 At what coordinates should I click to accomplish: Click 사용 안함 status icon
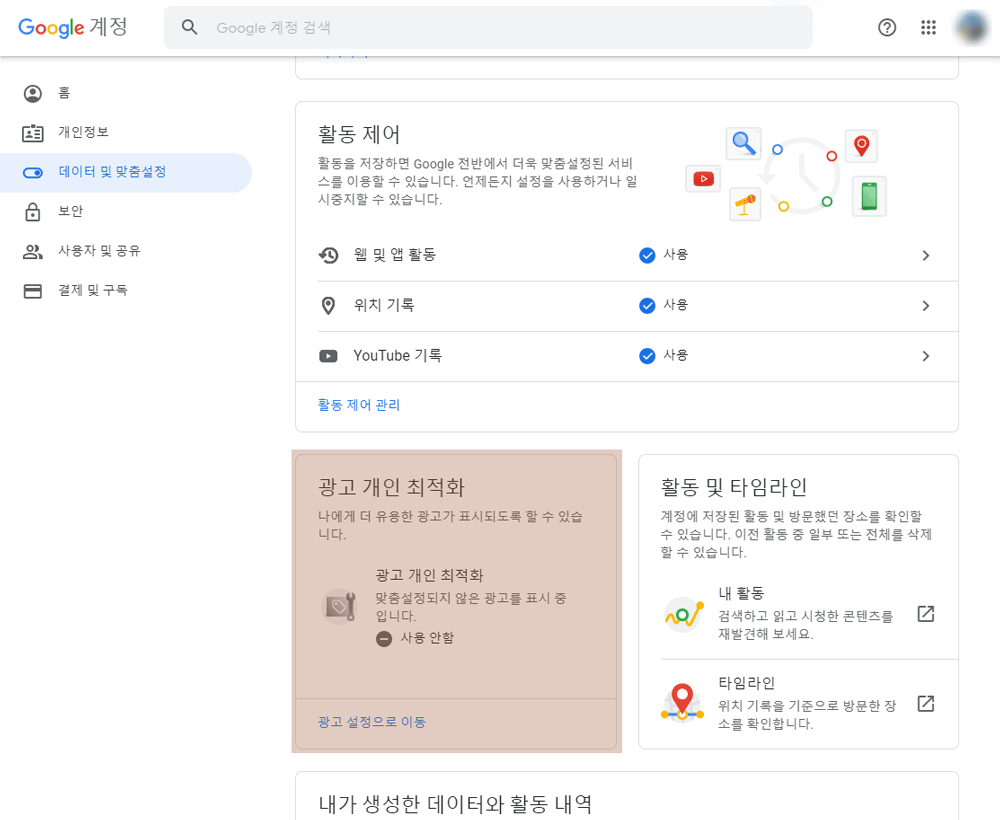click(383, 638)
